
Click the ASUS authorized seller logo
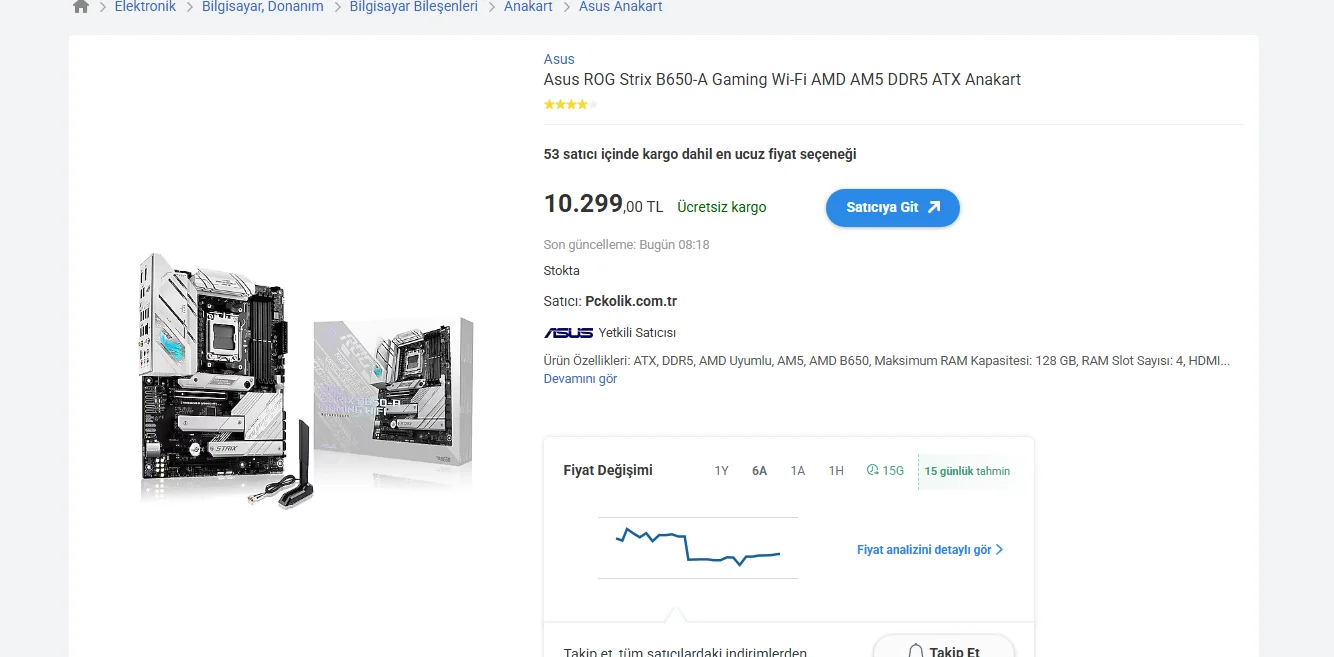568,333
